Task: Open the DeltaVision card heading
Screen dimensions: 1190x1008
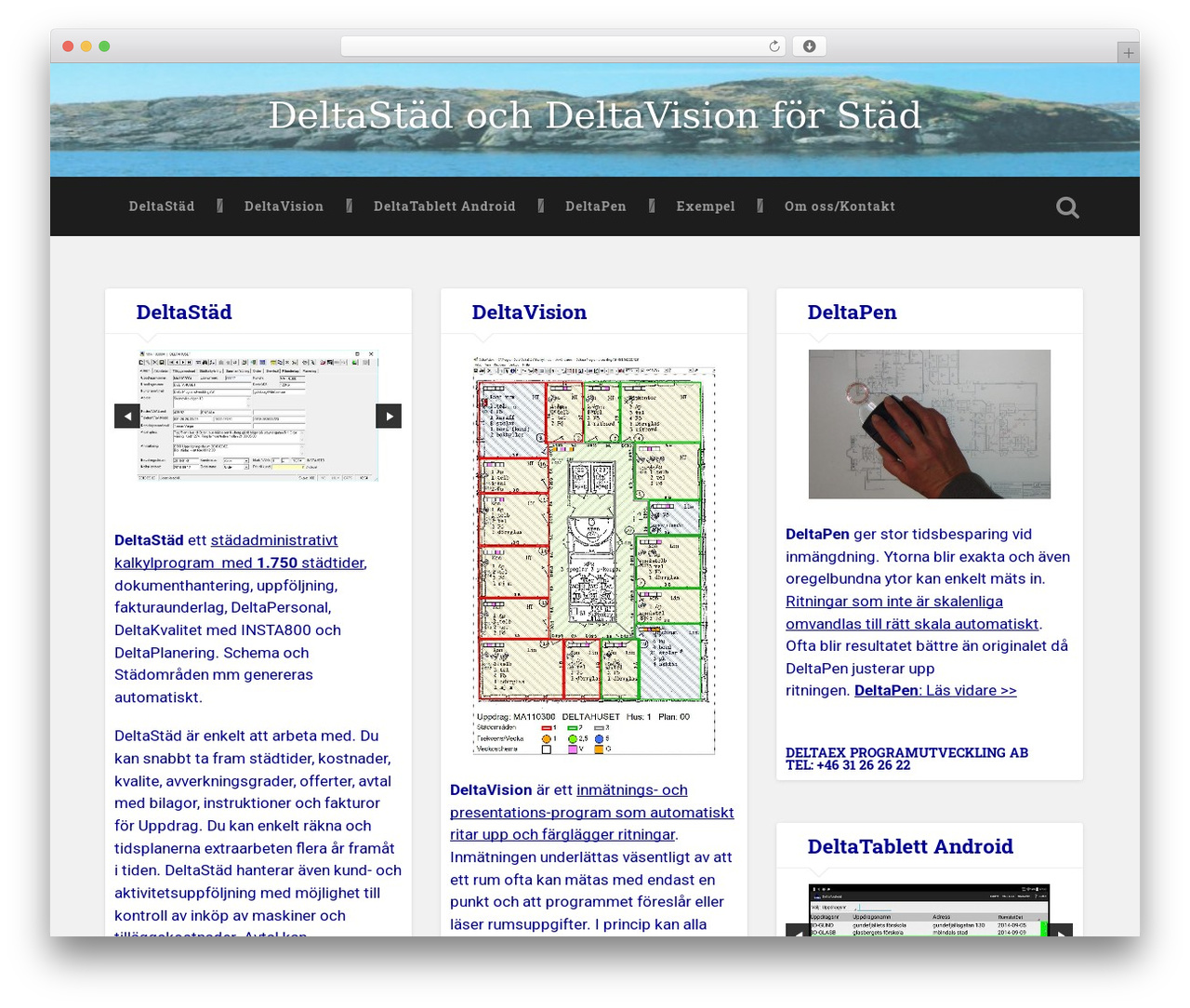Action: (x=529, y=312)
